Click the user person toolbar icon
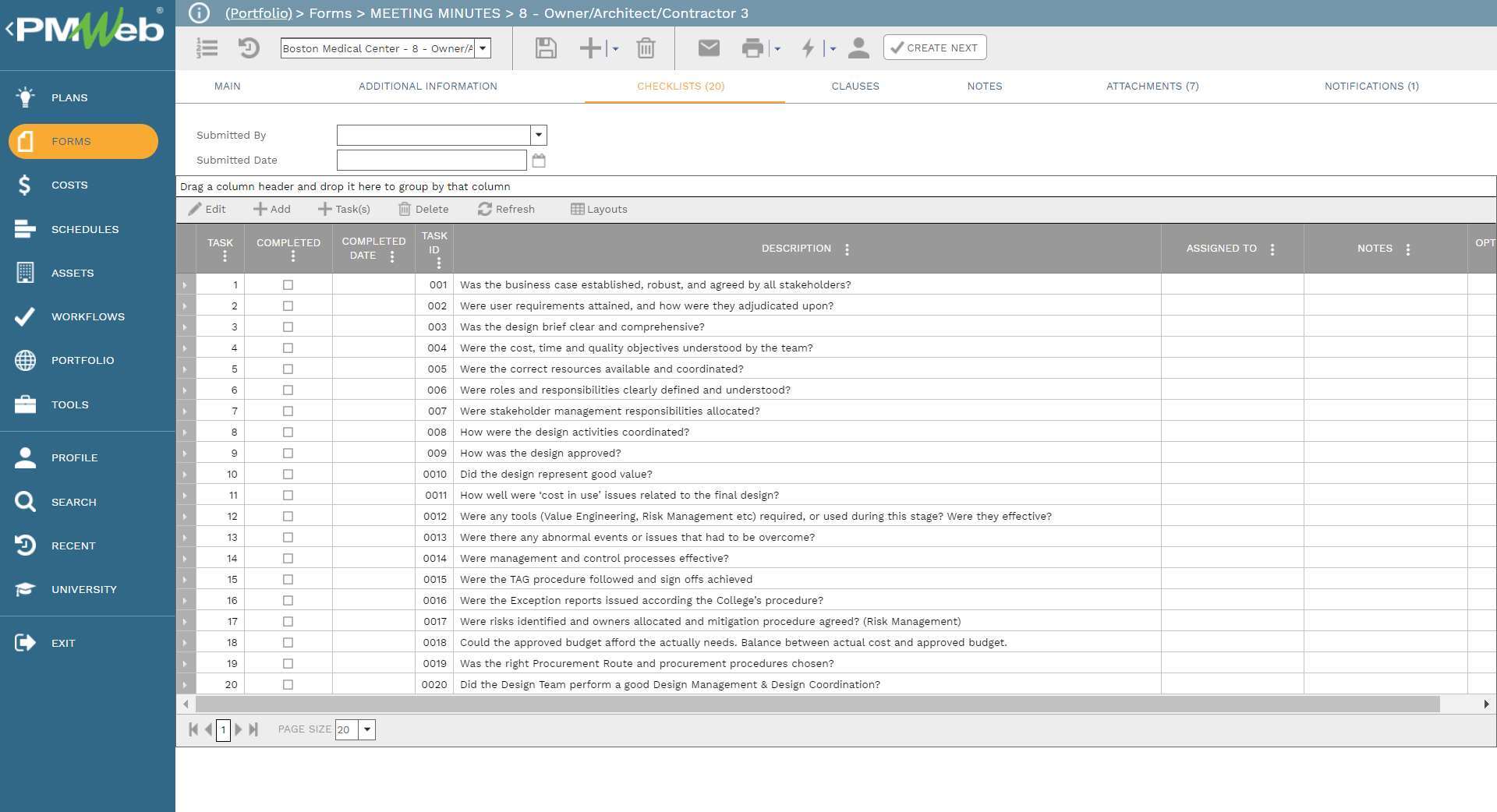Screen dimensions: 1497x812 858,48
